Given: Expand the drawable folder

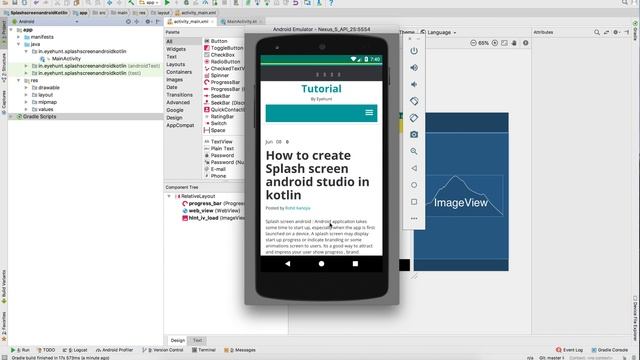Looking at the screenshot, I should (x=26, y=87).
